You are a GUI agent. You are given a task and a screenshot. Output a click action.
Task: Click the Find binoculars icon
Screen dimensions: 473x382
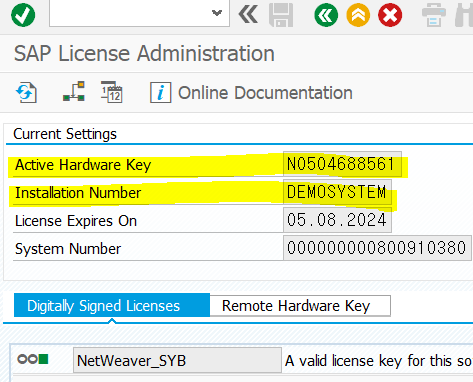(464, 15)
